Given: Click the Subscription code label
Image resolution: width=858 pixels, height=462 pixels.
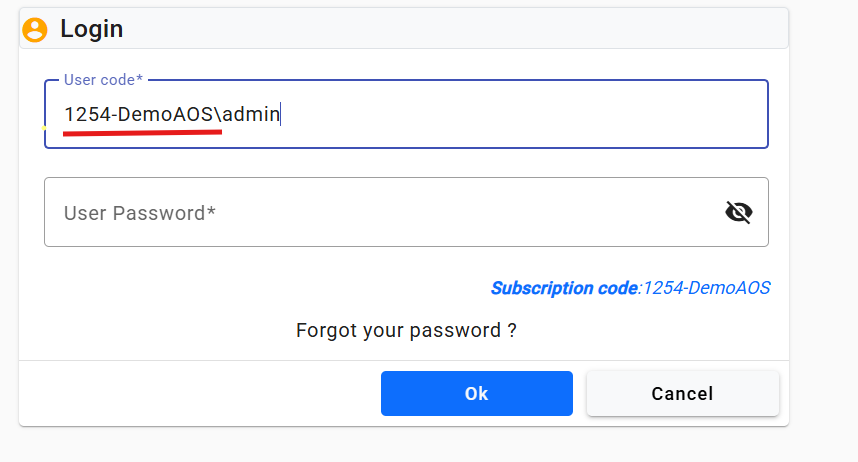Looking at the screenshot, I should (563, 288).
